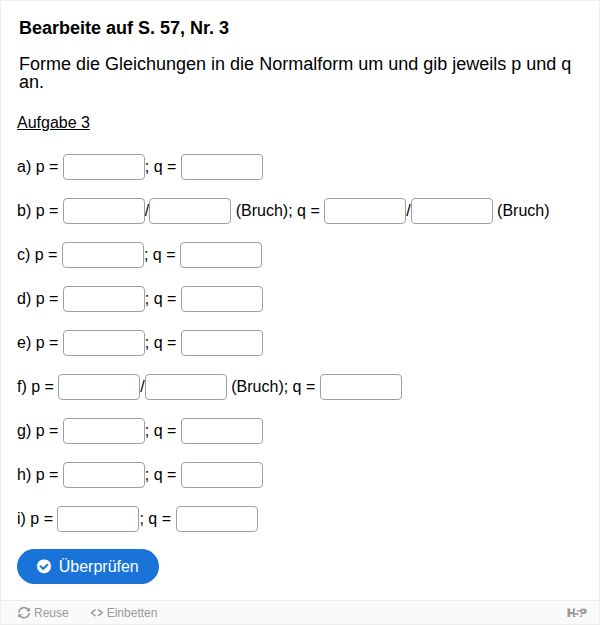Select the q field for h)

(222, 475)
